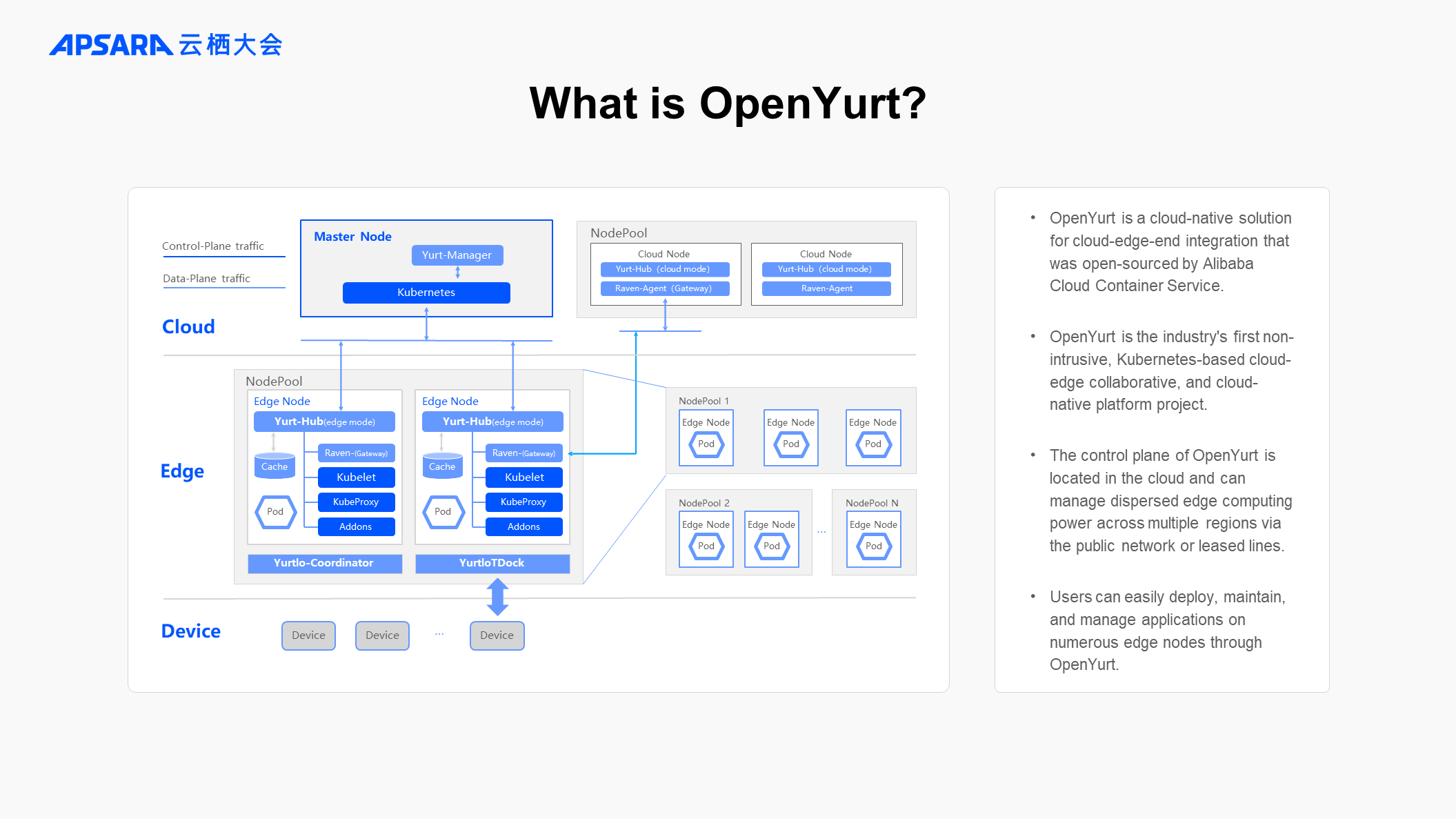
Task: Click the Pod hexagon in Edge Node above Yurtlo-Coordinator
Action: 275,512
